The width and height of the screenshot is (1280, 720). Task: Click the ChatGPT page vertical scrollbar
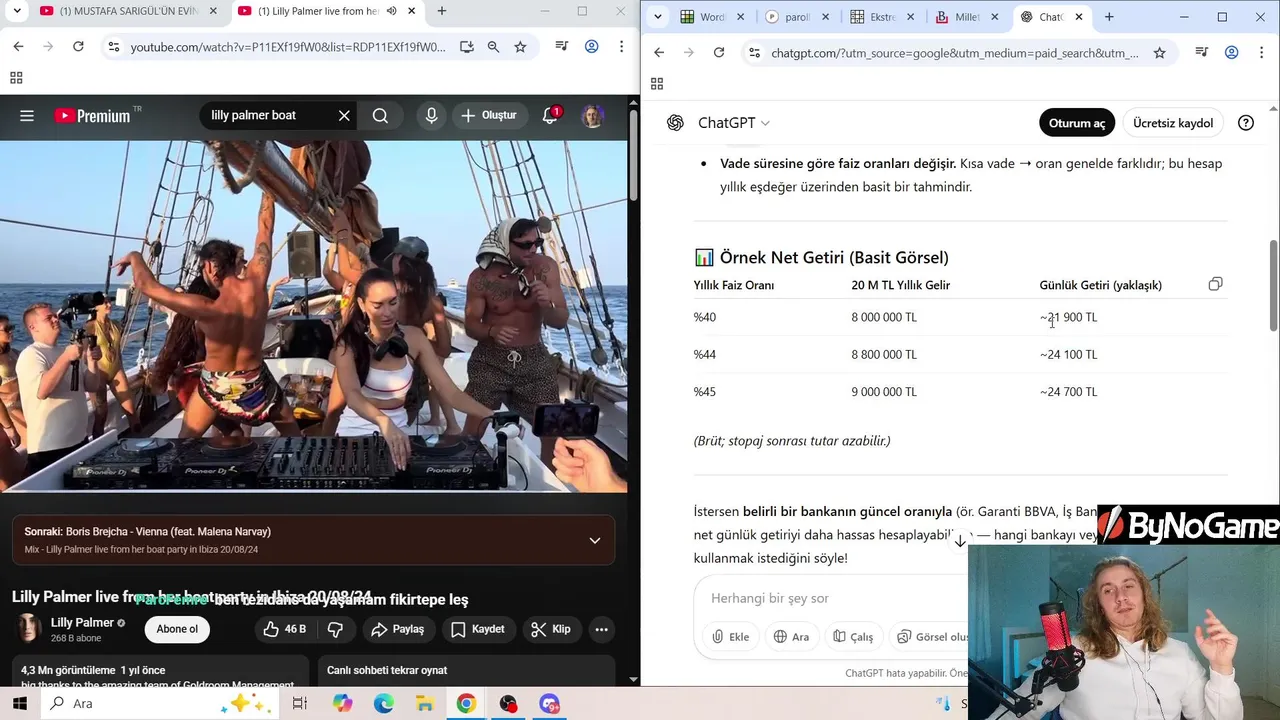pos(1273,285)
